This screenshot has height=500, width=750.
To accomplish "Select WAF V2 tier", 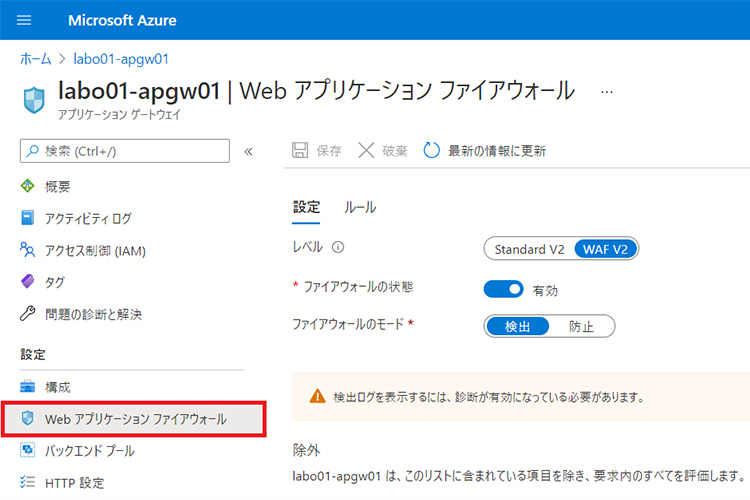I will [x=605, y=249].
